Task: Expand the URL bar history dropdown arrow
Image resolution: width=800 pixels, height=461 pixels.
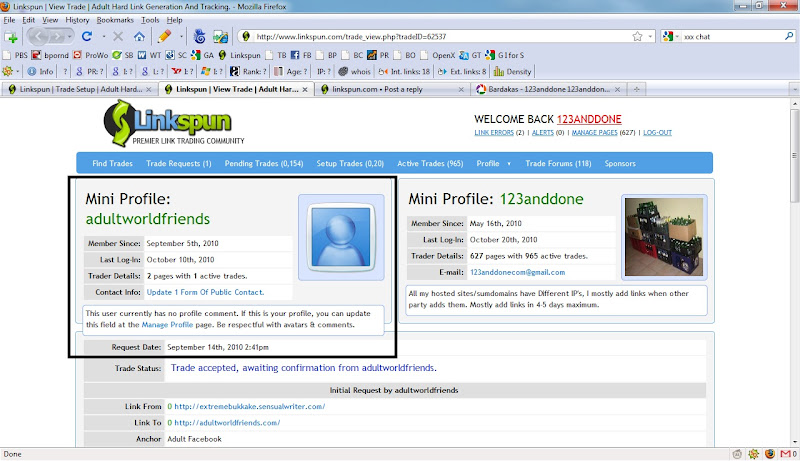Action: 650,36
